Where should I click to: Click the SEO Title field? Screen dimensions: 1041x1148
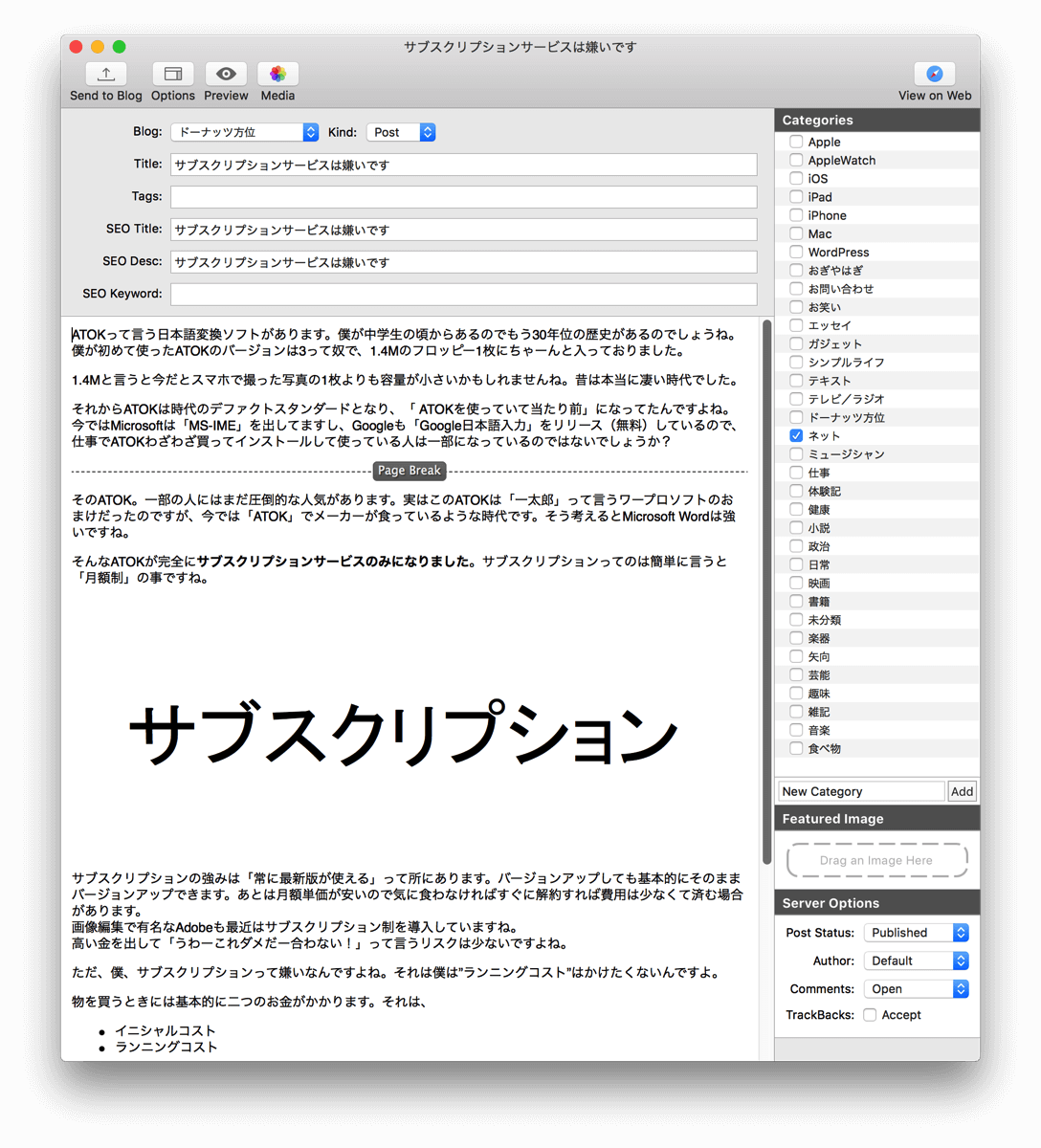464,230
